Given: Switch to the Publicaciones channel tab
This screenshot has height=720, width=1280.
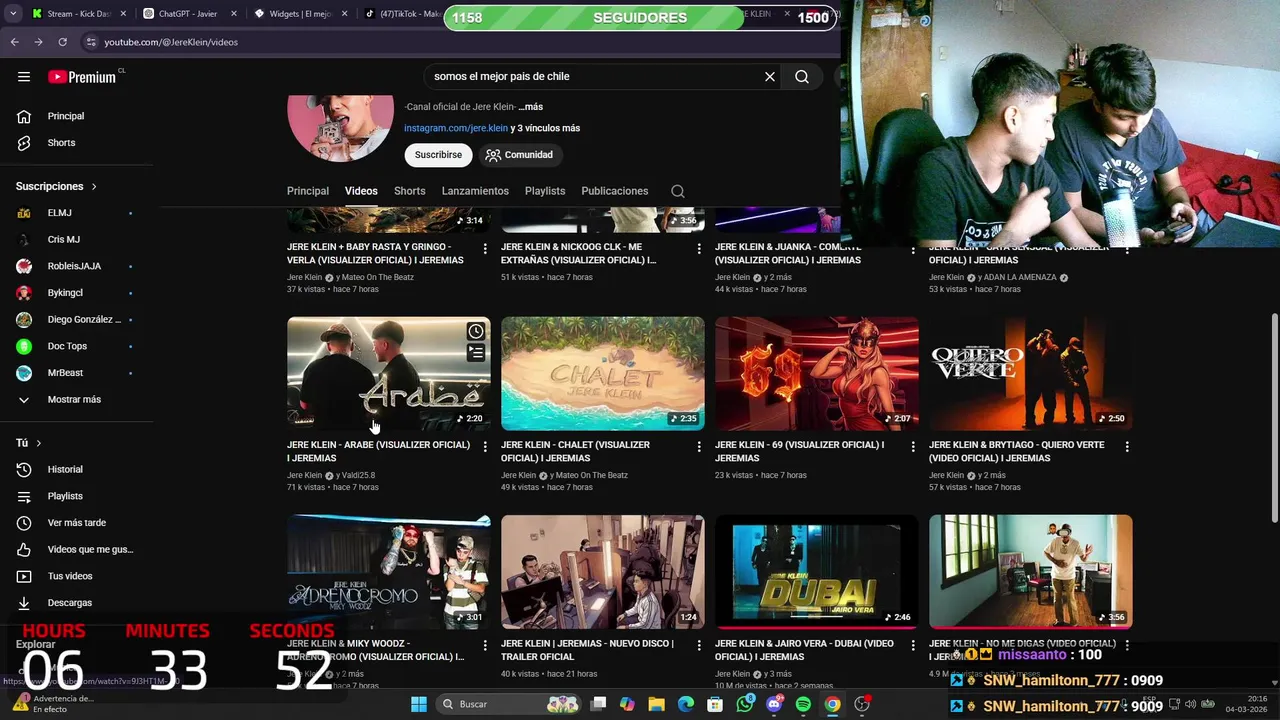Looking at the screenshot, I should pyautogui.click(x=615, y=191).
